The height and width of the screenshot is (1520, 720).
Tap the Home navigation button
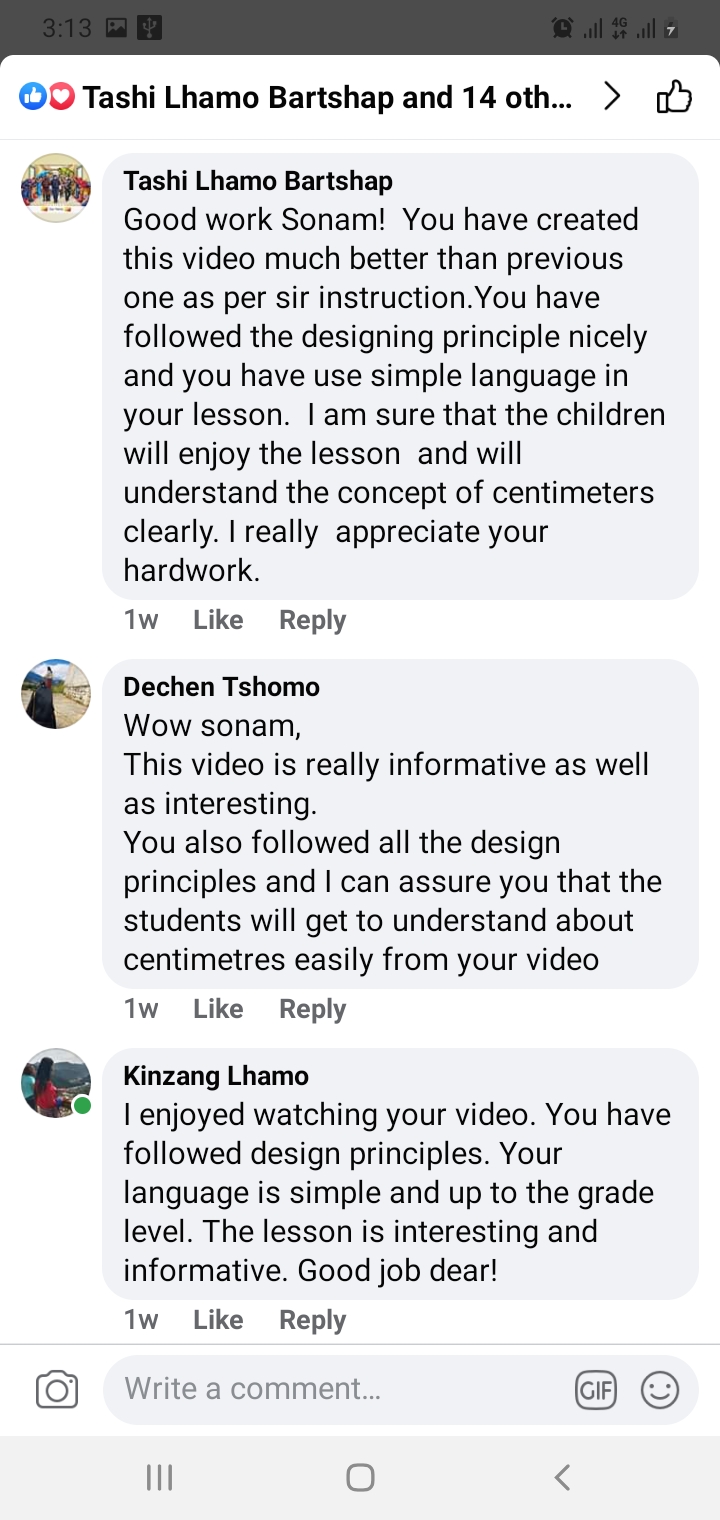coord(360,1476)
